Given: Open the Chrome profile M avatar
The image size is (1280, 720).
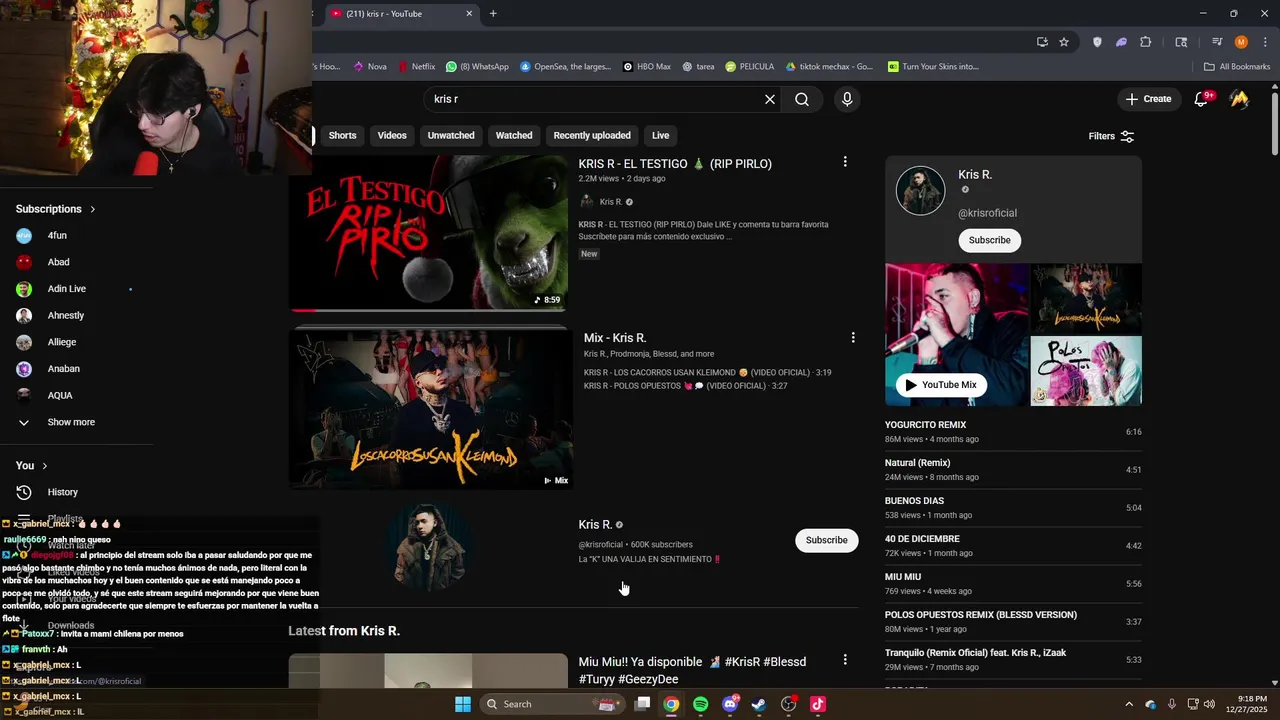Looking at the screenshot, I should coord(1241,42).
